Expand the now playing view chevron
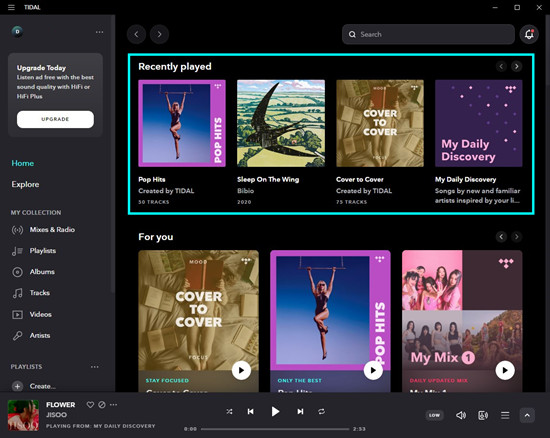This screenshot has height=438, width=550. (x=527, y=415)
